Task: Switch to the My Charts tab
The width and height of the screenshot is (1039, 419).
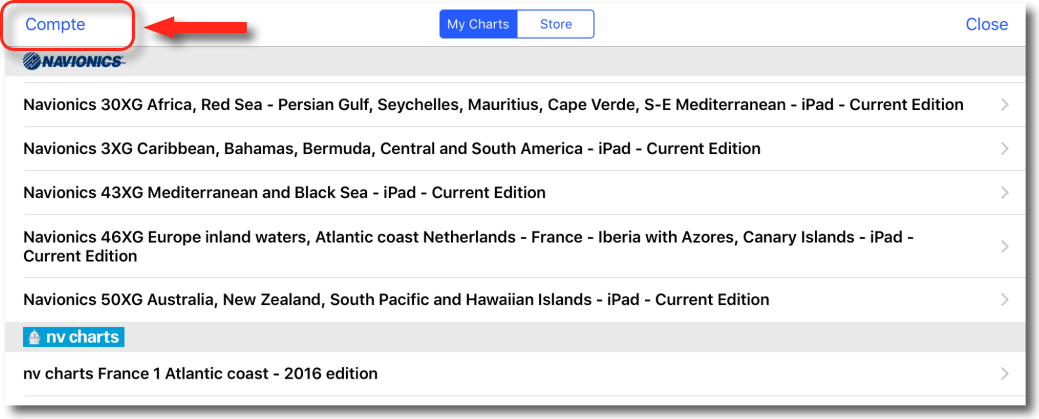Action: tap(478, 25)
